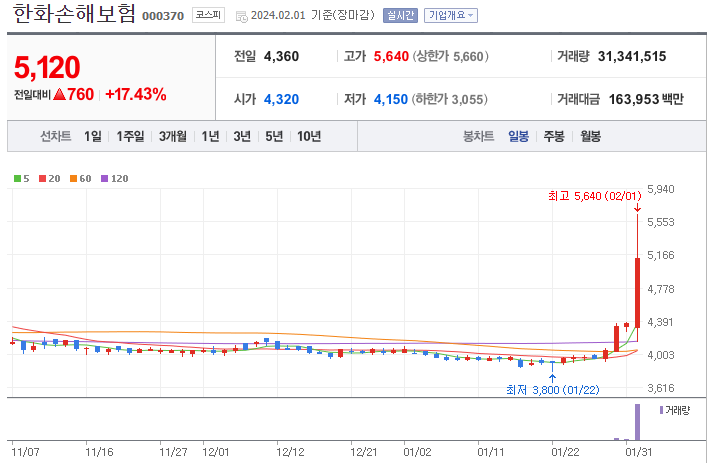Click the purple 120-day moving average swatch

point(105,179)
